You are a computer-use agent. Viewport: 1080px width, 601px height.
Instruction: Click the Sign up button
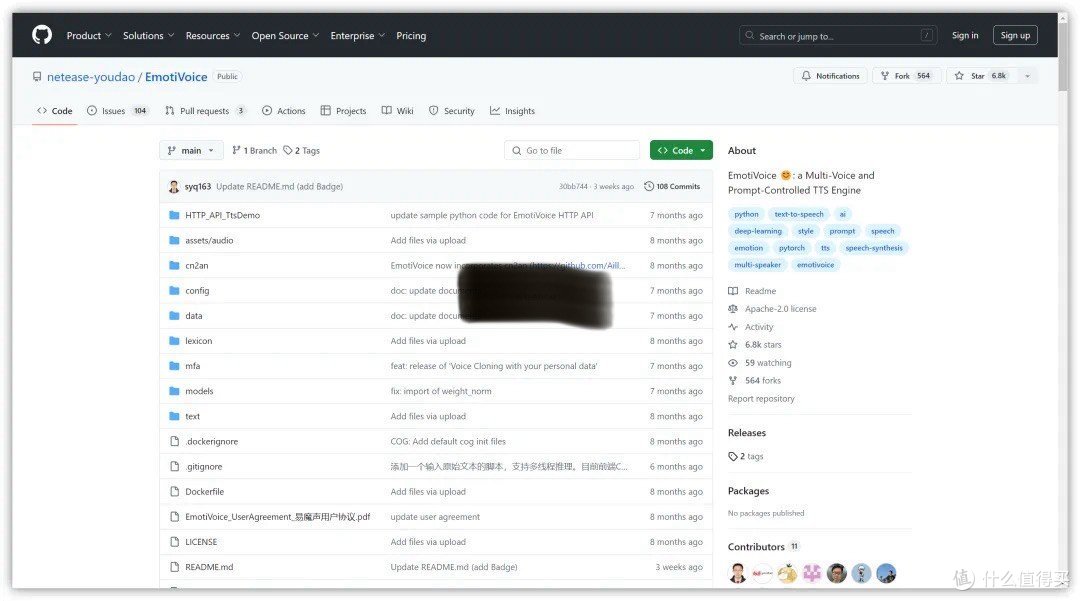pyautogui.click(x=1014, y=35)
